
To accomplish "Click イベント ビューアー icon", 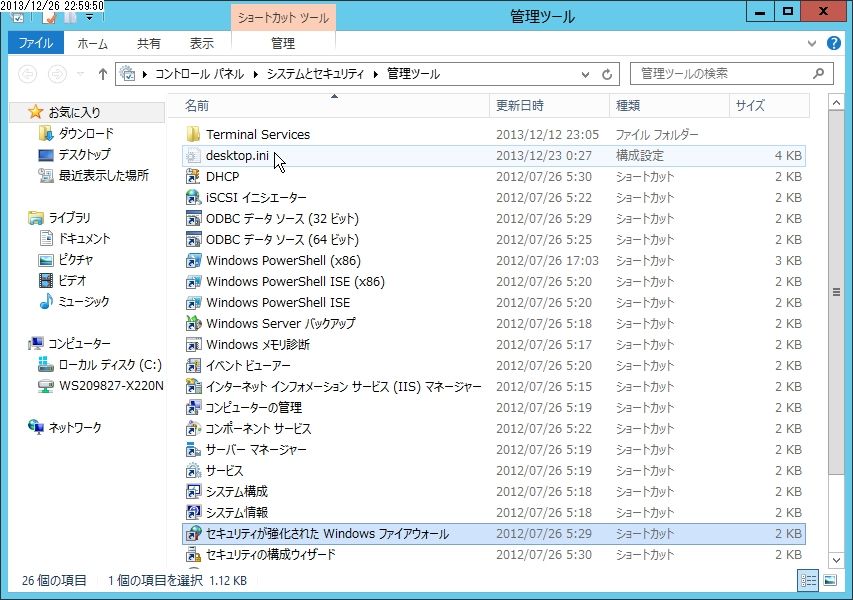I will (x=193, y=366).
